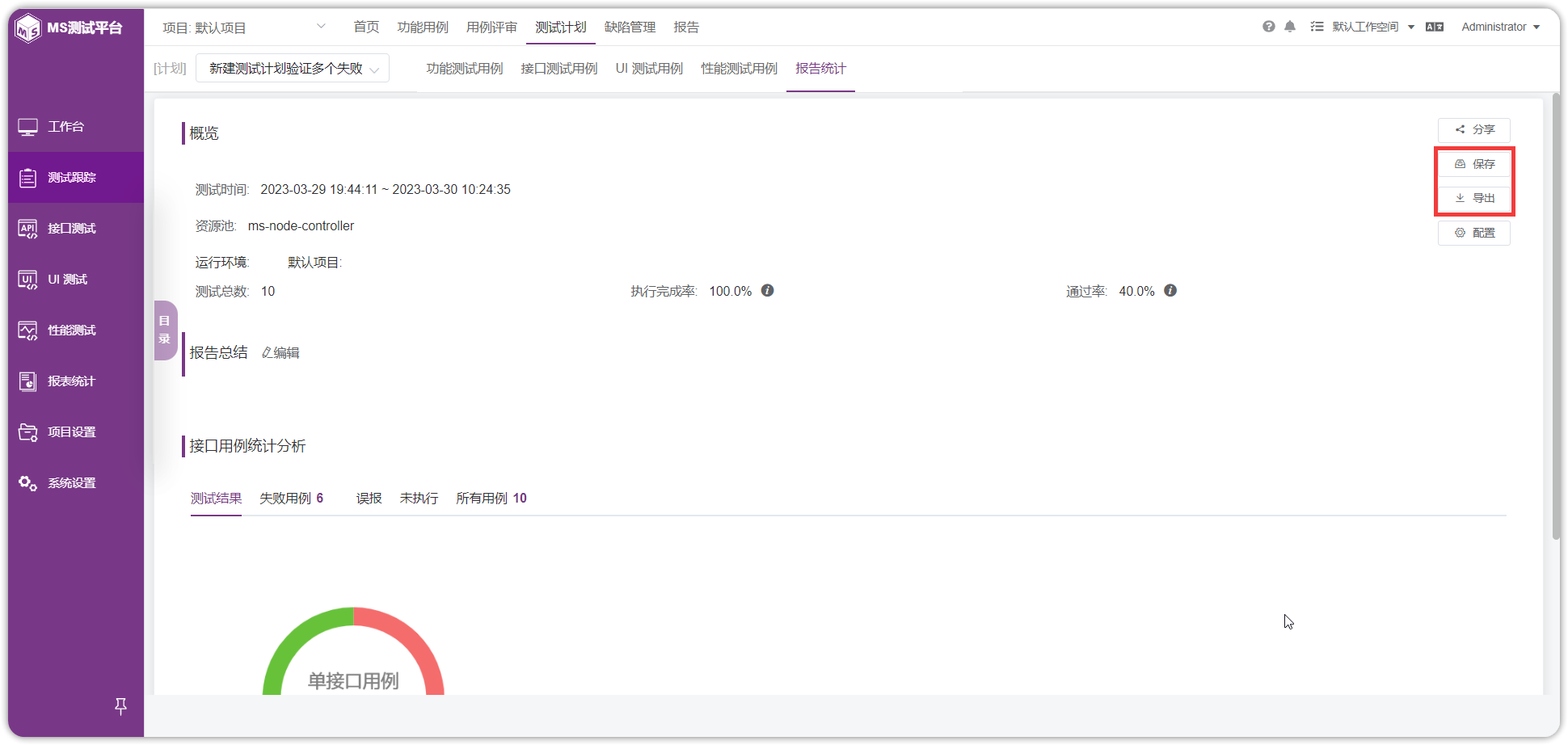Select the 报告统计 tab
Screen dimensions: 1568x745
coord(820,69)
